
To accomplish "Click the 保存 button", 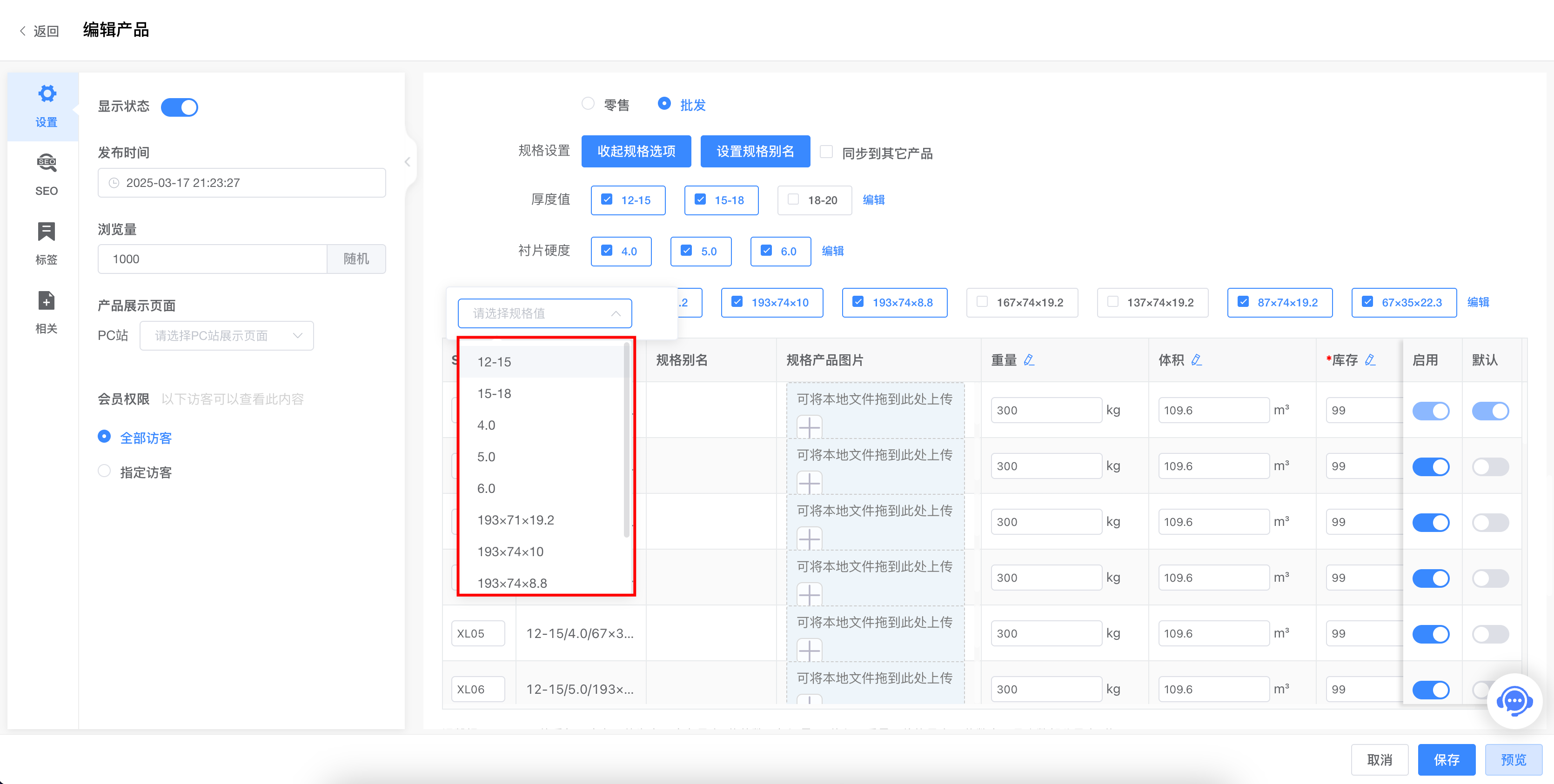I will coord(1446,759).
